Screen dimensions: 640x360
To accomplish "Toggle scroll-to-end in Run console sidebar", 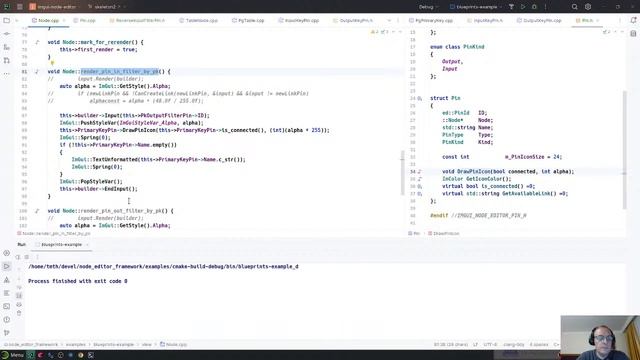I will click(19, 296).
